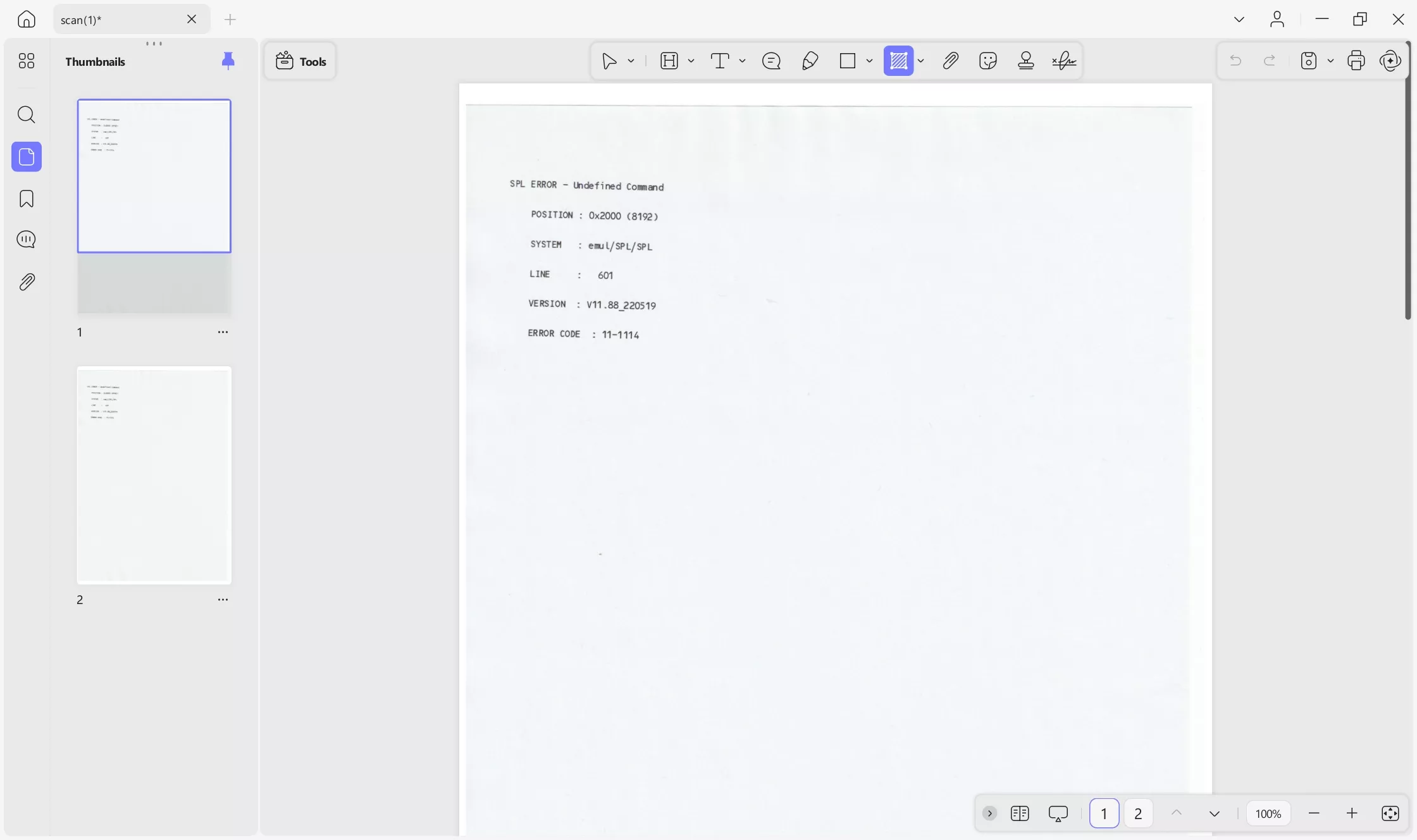Image resolution: width=1417 pixels, height=840 pixels.
Task: Unpin the Thumbnails panel
Action: tap(228, 61)
